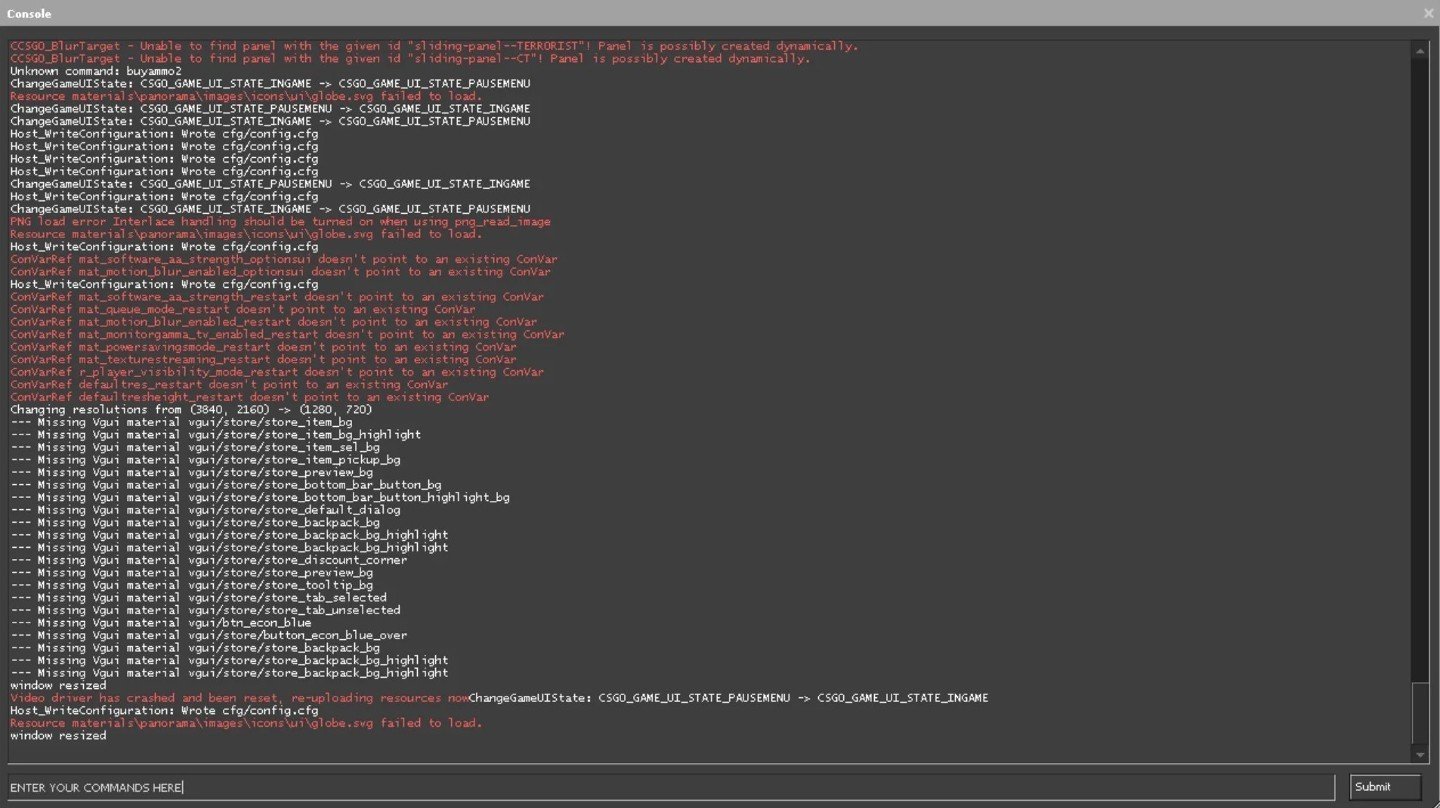1440x808 pixels.
Task: Click the 'mat_motion_blur_enabled_restart' line
Action: pos(273,322)
